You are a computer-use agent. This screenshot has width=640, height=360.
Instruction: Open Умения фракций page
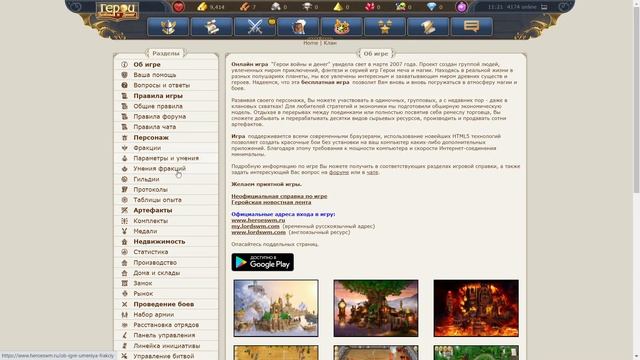pos(160,169)
